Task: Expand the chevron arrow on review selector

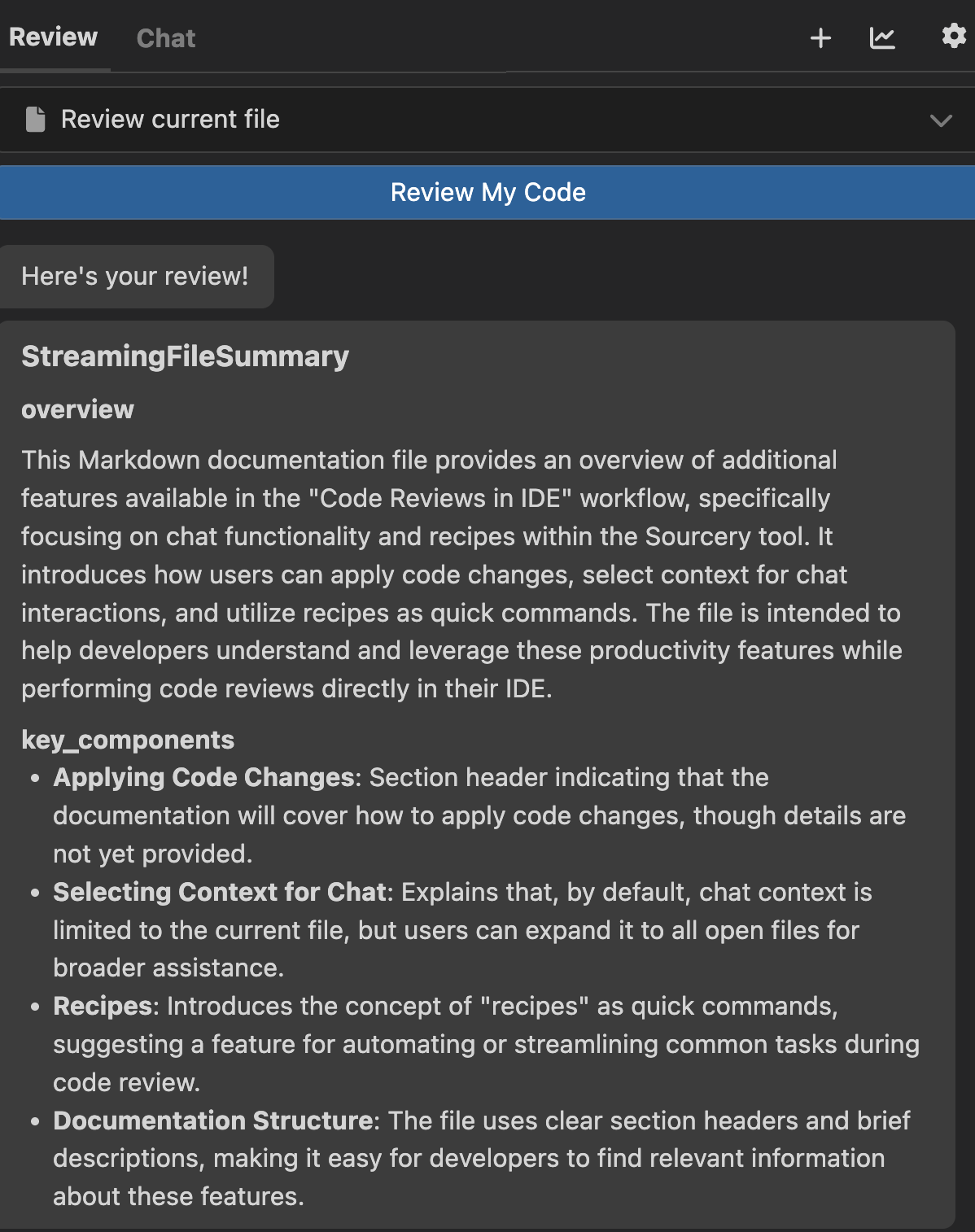Action: (941, 120)
